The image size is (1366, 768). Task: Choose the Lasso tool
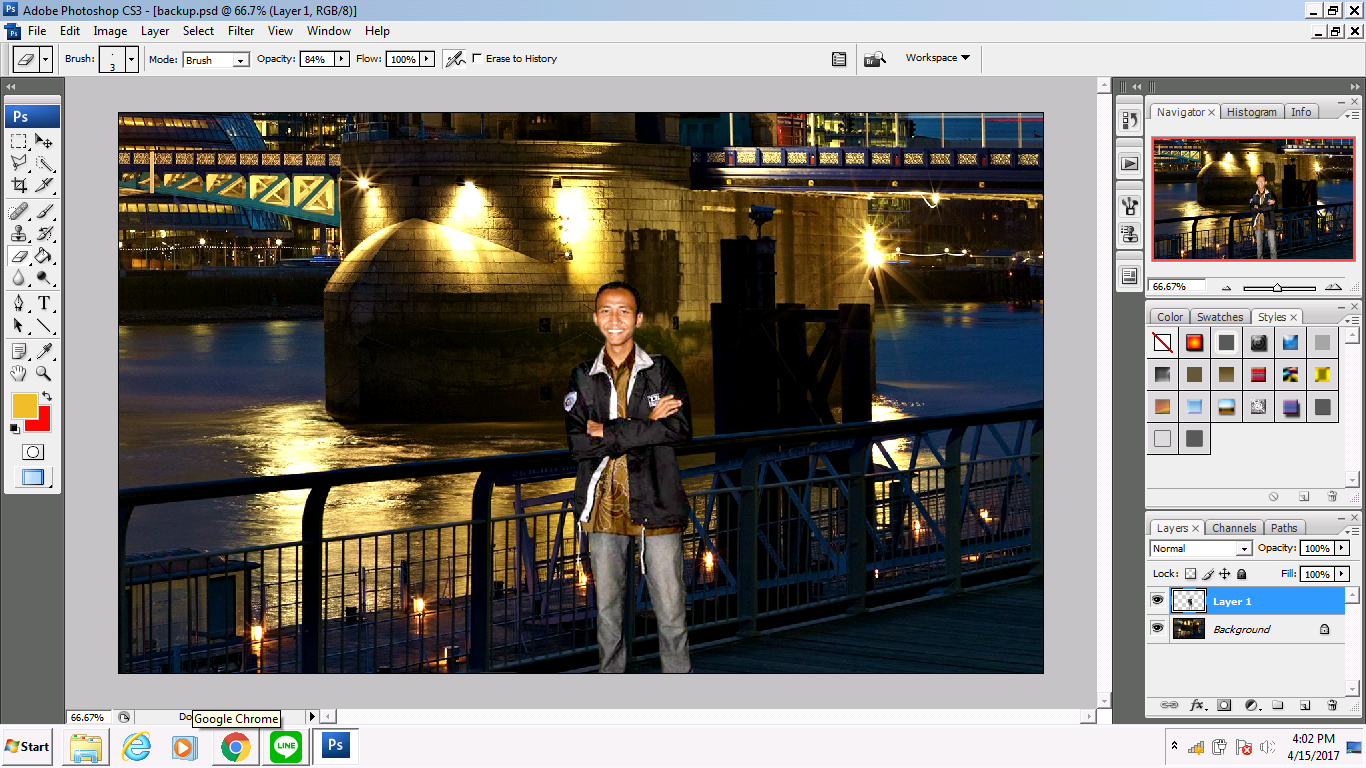click(x=19, y=162)
